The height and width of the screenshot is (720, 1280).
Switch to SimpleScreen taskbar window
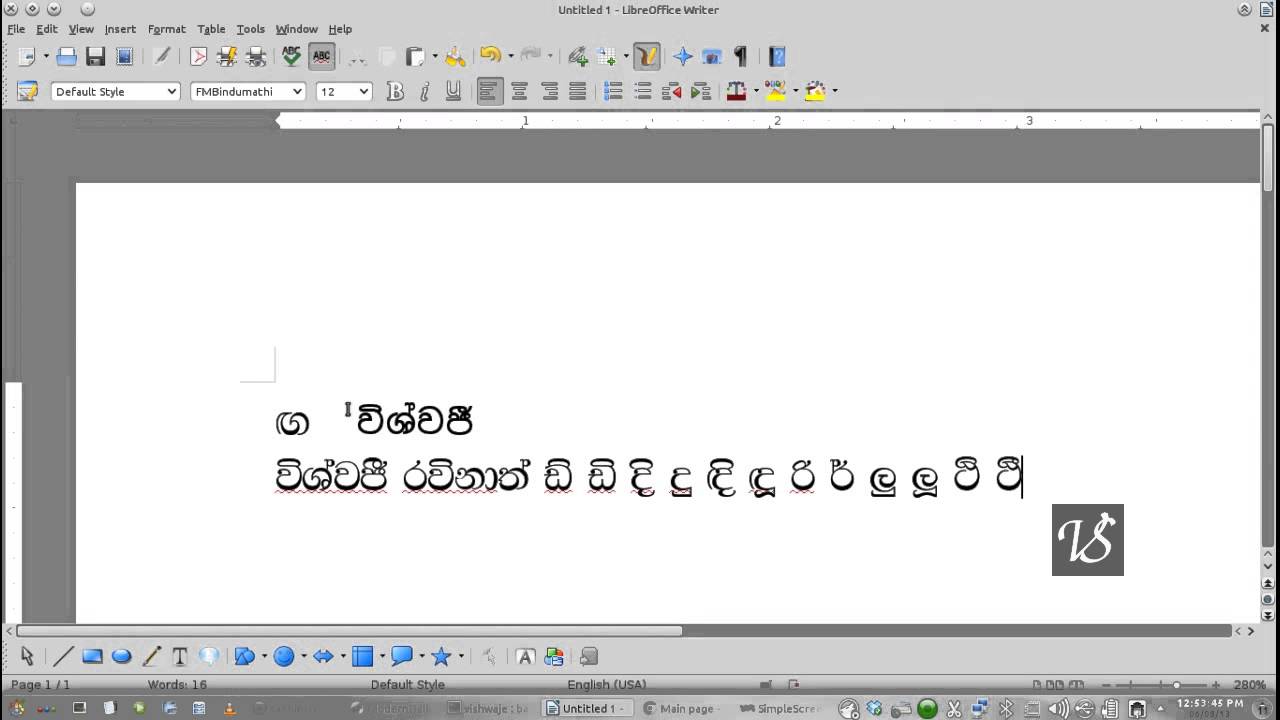point(779,708)
